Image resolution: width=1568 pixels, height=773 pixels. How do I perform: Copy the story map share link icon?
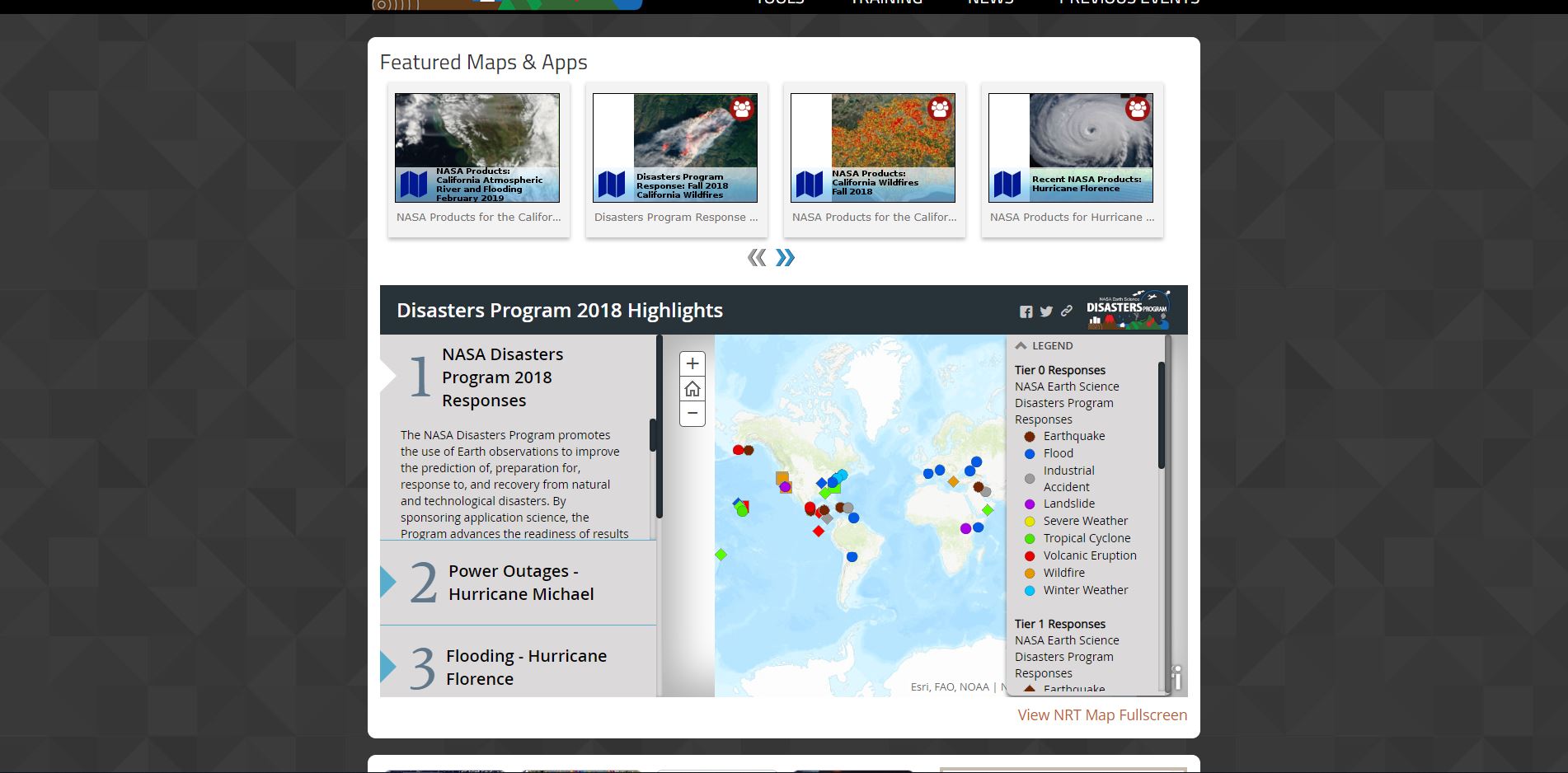[x=1067, y=311]
